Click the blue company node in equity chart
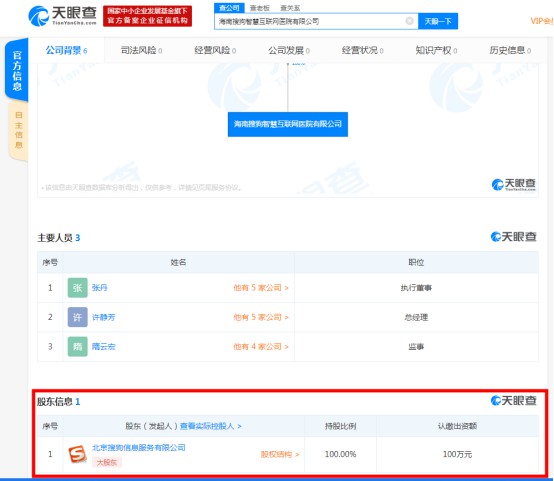The image size is (554, 481). point(288,124)
